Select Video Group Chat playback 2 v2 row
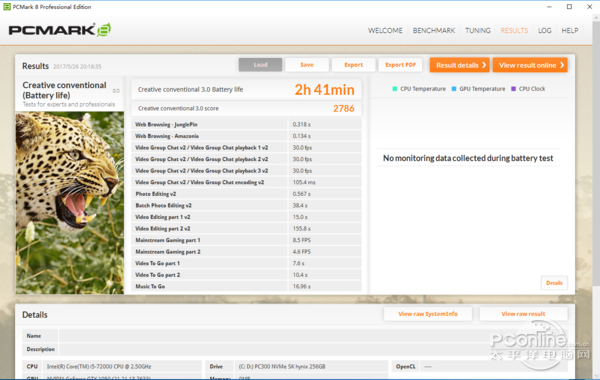The height and width of the screenshot is (380, 600). [x=246, y=159]
